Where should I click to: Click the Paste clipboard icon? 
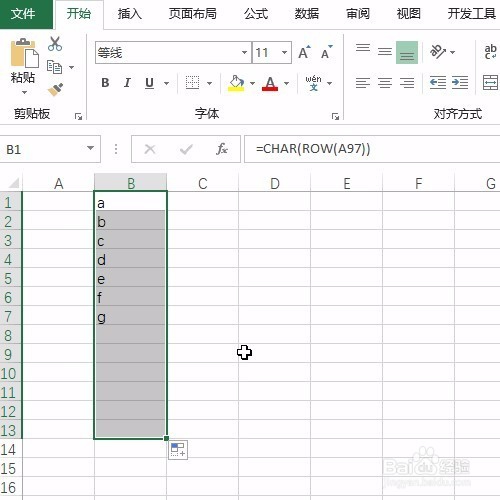(24, 53)
